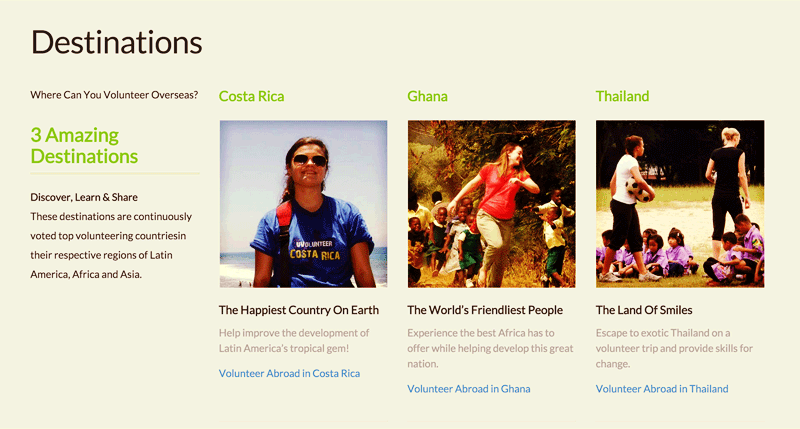Click the Destinations page heading
Viewport: 800px width, 429px height.
(x=117, y=42)
